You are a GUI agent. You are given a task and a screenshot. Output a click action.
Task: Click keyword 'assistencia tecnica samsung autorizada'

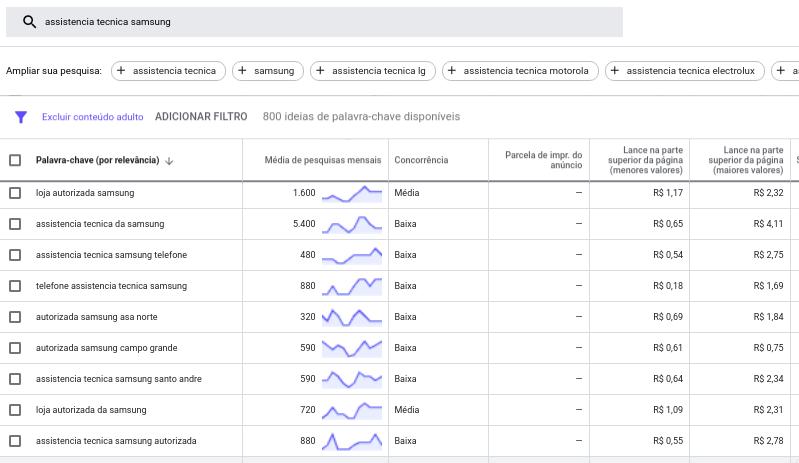tap(116, 441)
